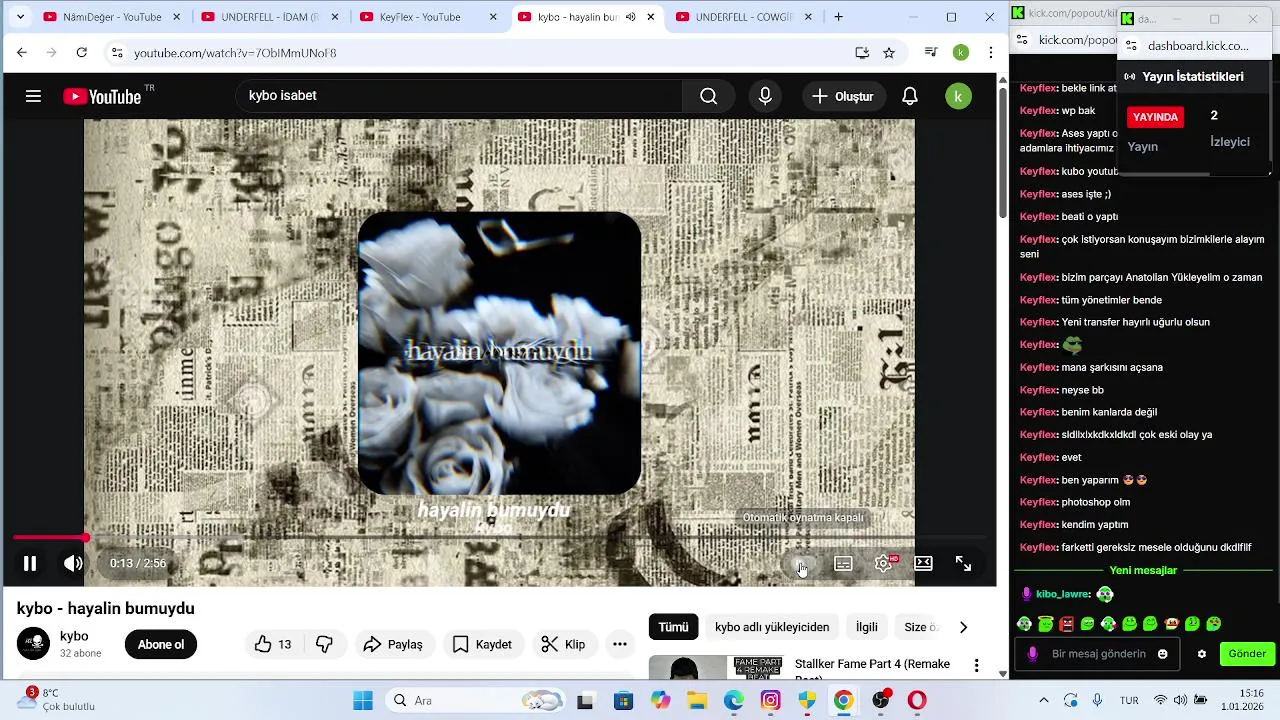Viewport: 1280px width, 720px height.
Task: Open File Explorer from taskbar
Action: (x=696, y=701)
